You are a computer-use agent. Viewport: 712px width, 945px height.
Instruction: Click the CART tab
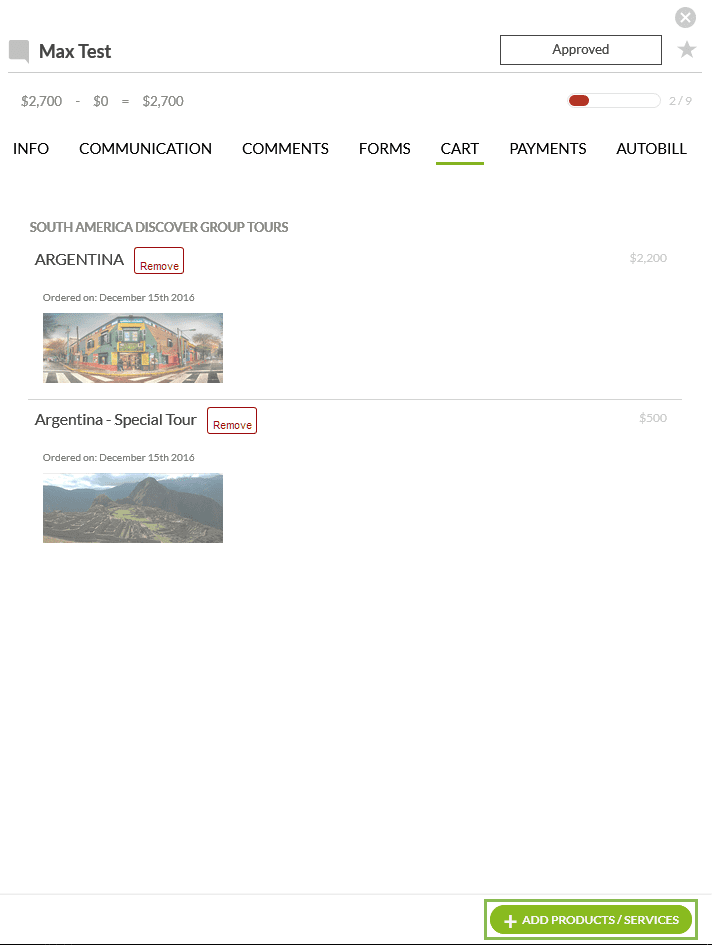click(x=459, y=149)
